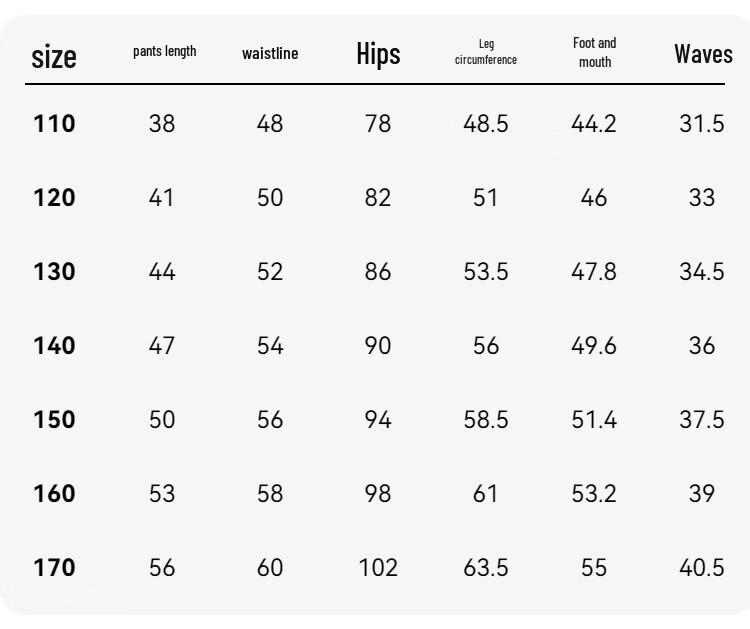Click the waistline value 52
750x629 pixels.
[x=270, y=271]
